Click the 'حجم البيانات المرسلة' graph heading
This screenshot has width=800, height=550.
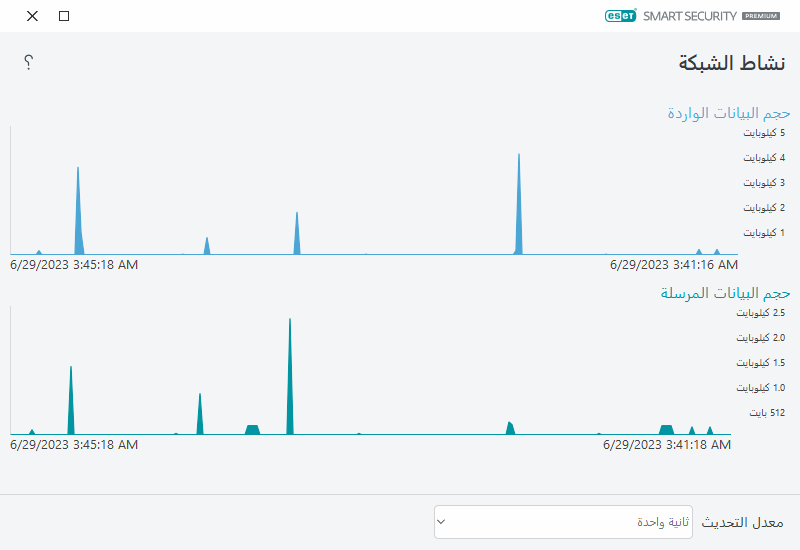click(x=725, y=293)
